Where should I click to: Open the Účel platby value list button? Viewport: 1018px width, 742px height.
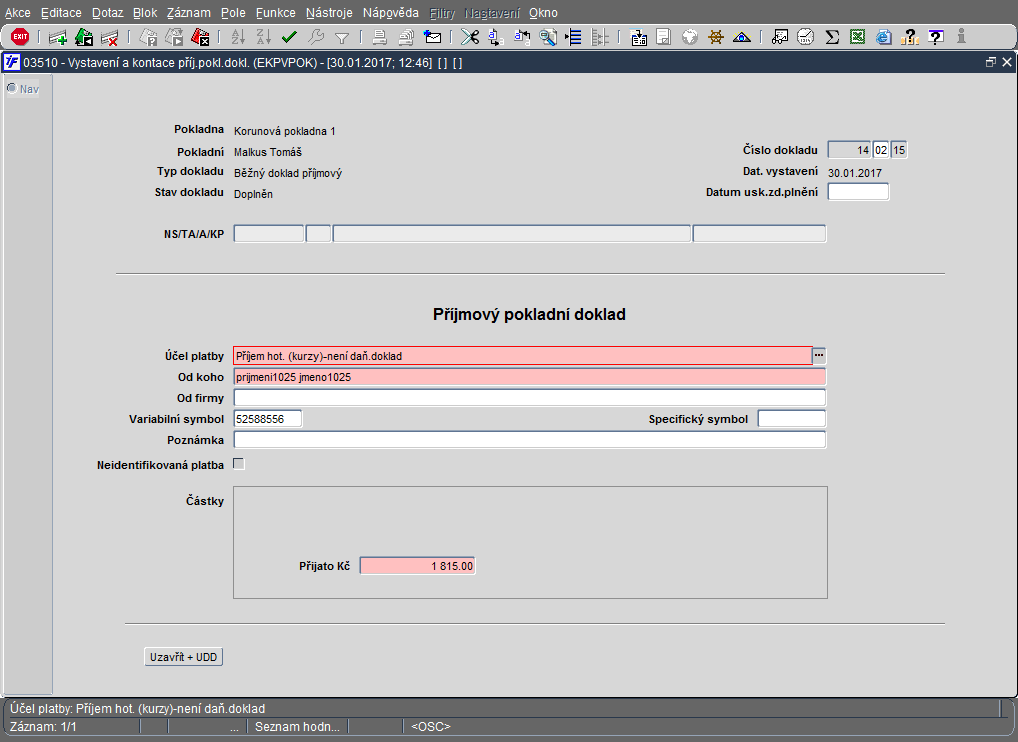(x=819, y=356)
